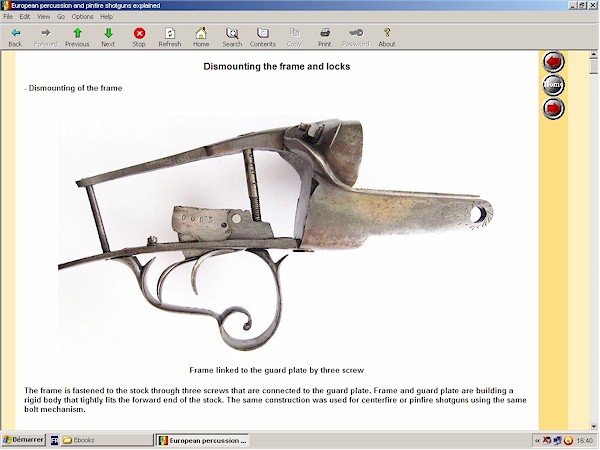Viewport: 600px width, 450px height.
Task: Select European percussion taskbar button
Action: tap(202, 440)
